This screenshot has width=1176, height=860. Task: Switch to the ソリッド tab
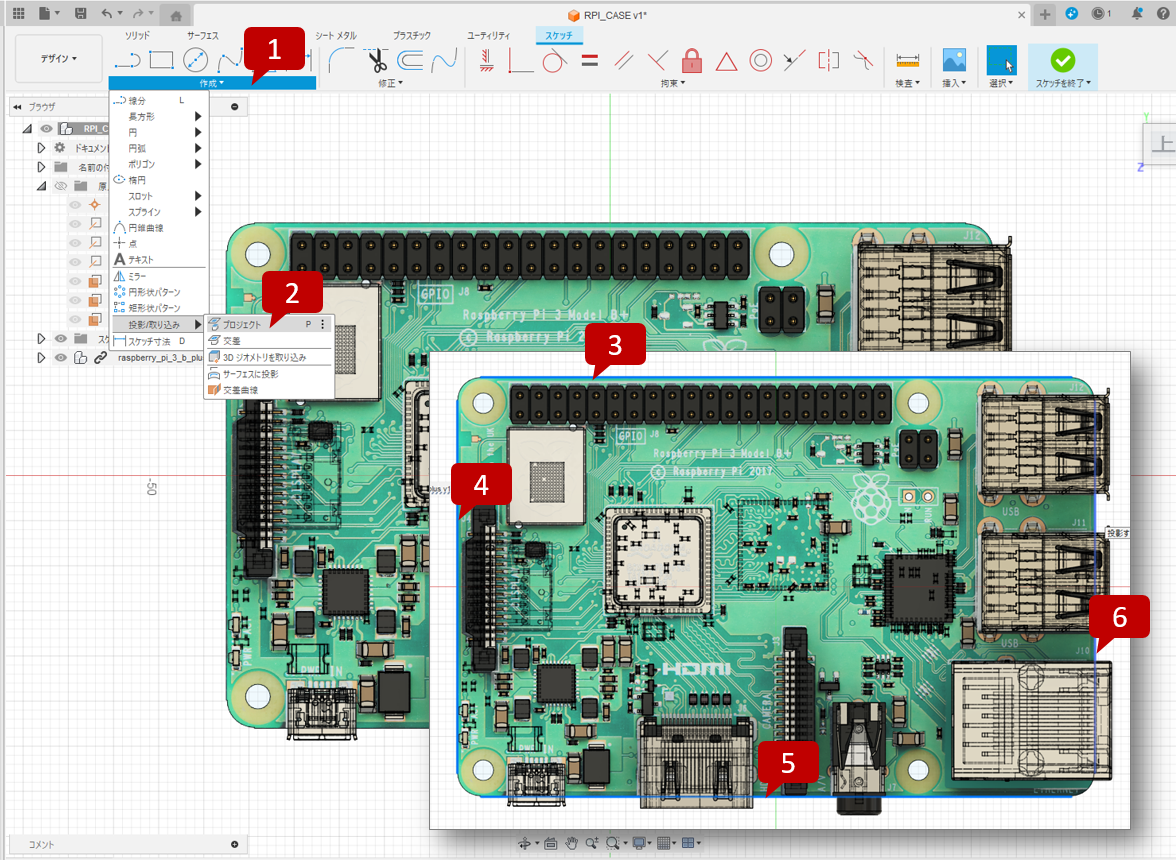(x=137, y=35)
